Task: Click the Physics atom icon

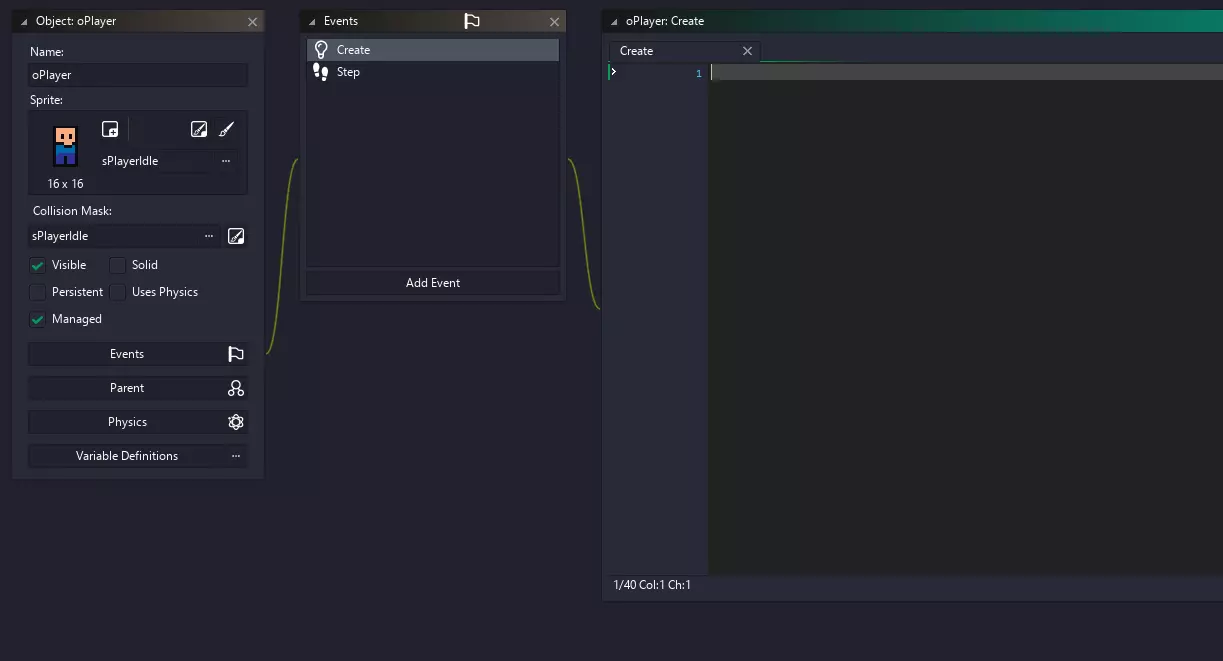Action: [236, 422]
